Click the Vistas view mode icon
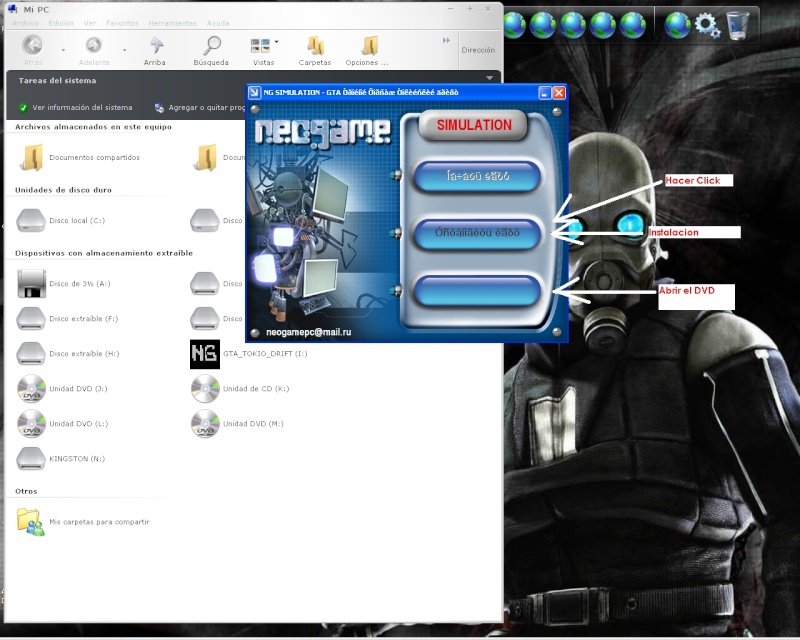 (261, 46)
